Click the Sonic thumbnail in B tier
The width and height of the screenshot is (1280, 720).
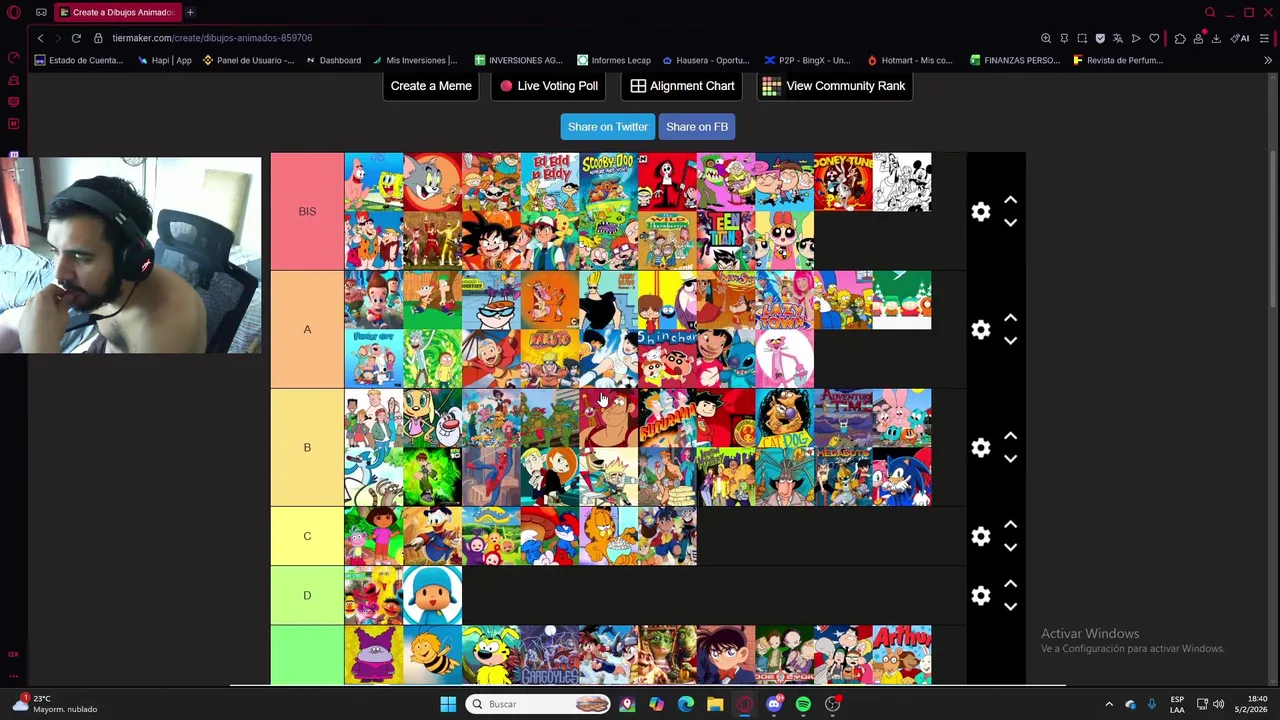tap(902, 477)
